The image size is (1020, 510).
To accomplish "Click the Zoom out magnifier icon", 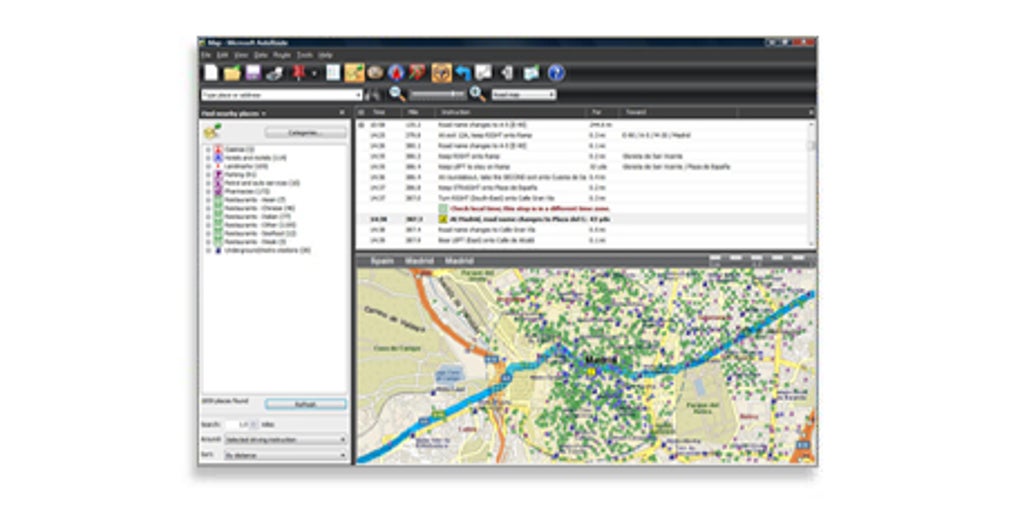I will coord(397,94).
